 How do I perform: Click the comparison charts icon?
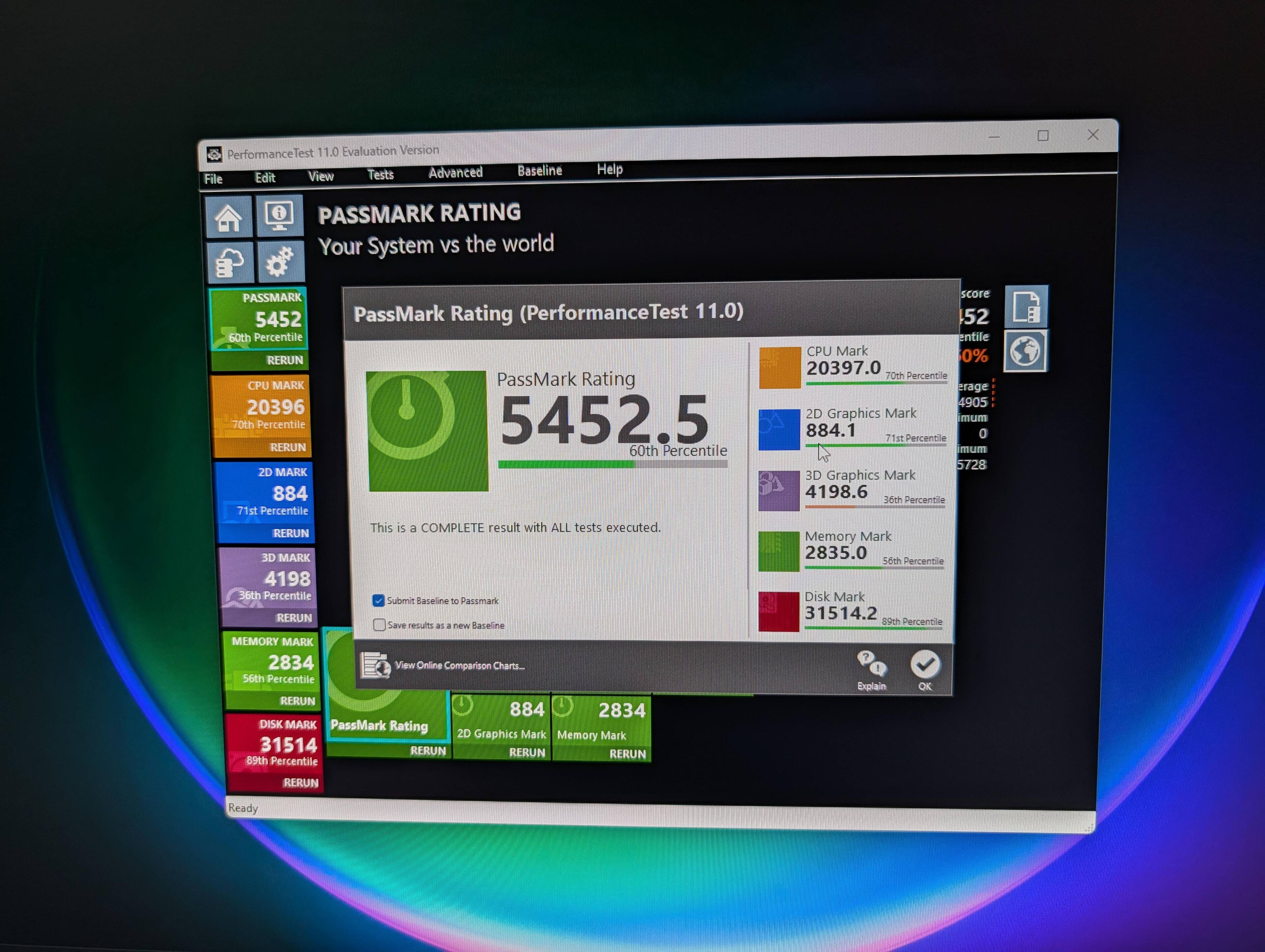pyautogui.click(x=376, y=666)
